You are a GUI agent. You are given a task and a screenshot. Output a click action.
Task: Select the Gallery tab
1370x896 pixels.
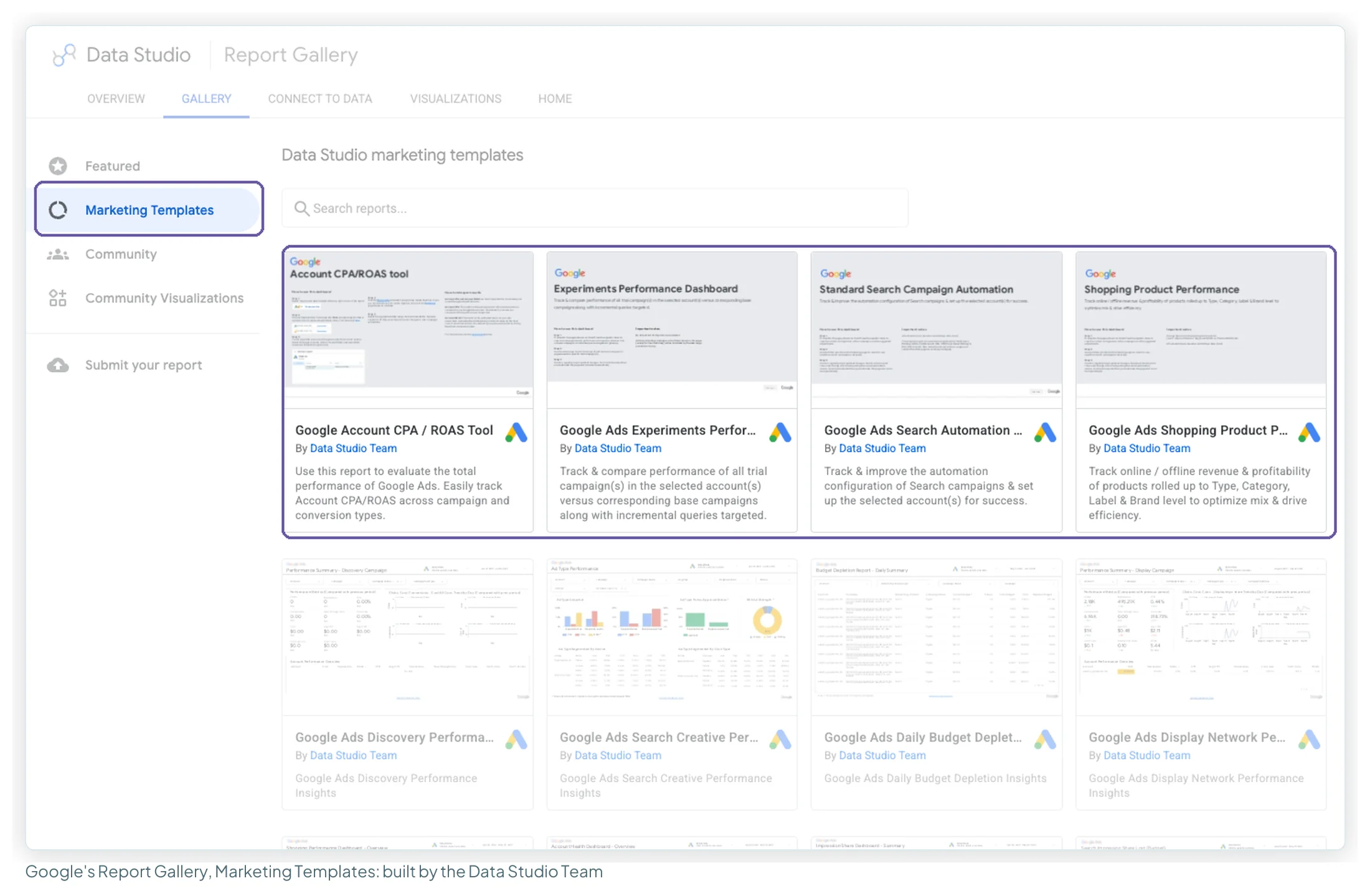[206, 98]
